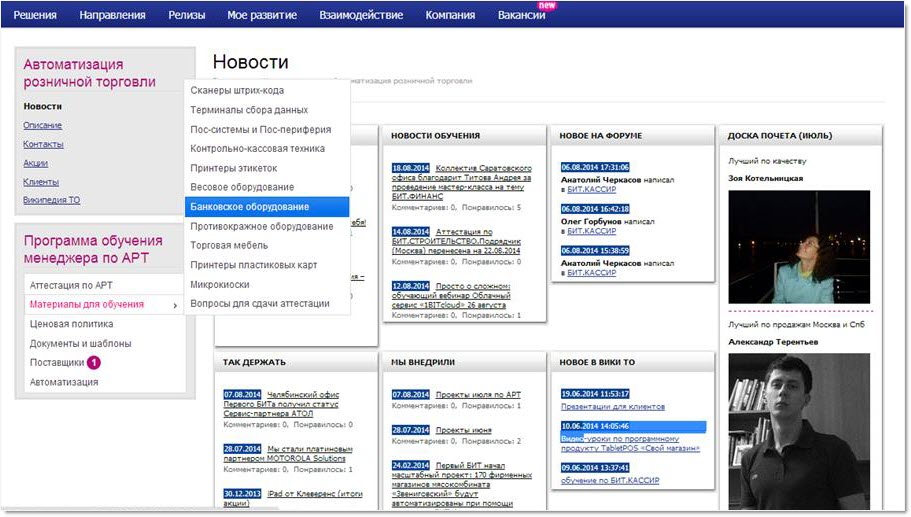
Task: Expand the Материалы для обучения submenu arrow
Action: tap(176, 305)
